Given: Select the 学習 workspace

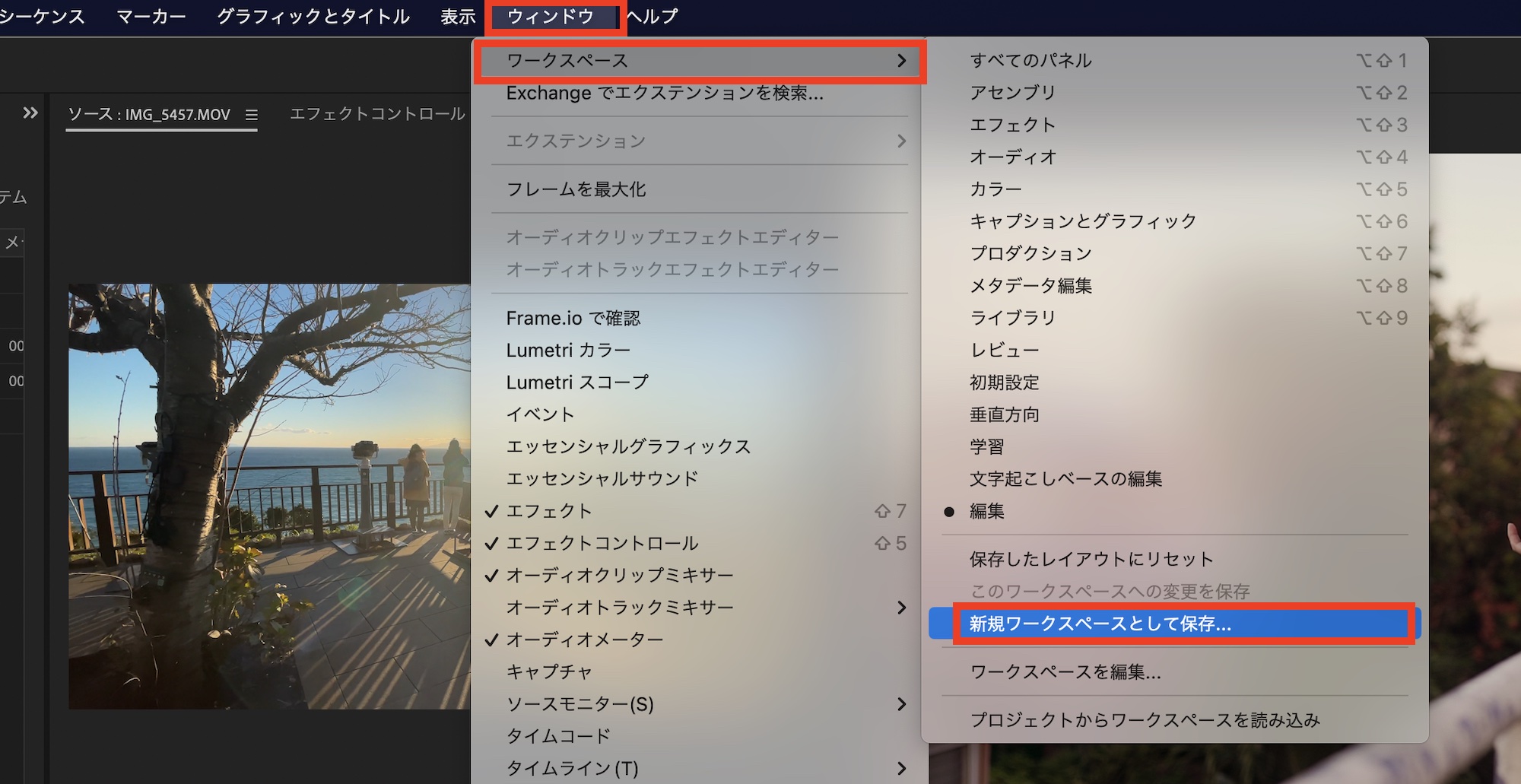Looking at the screenshot, I should 1175,446.
